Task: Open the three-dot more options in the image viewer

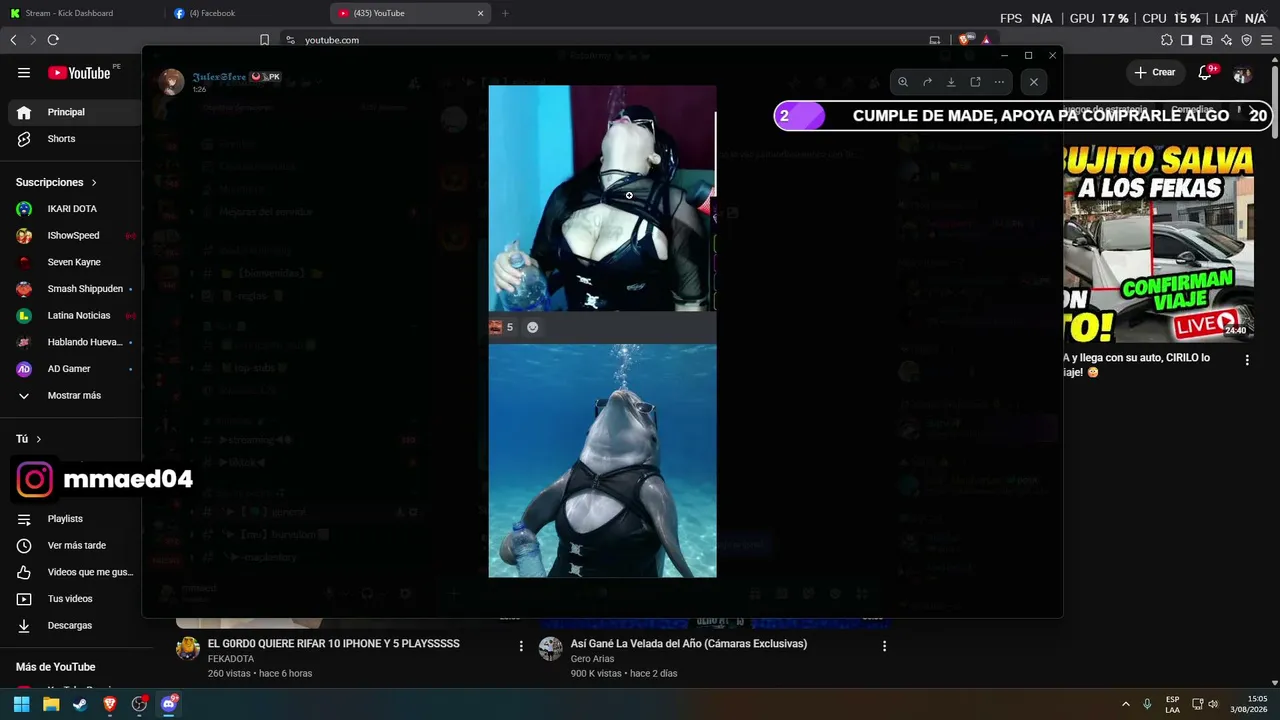Action: [999, 82]
